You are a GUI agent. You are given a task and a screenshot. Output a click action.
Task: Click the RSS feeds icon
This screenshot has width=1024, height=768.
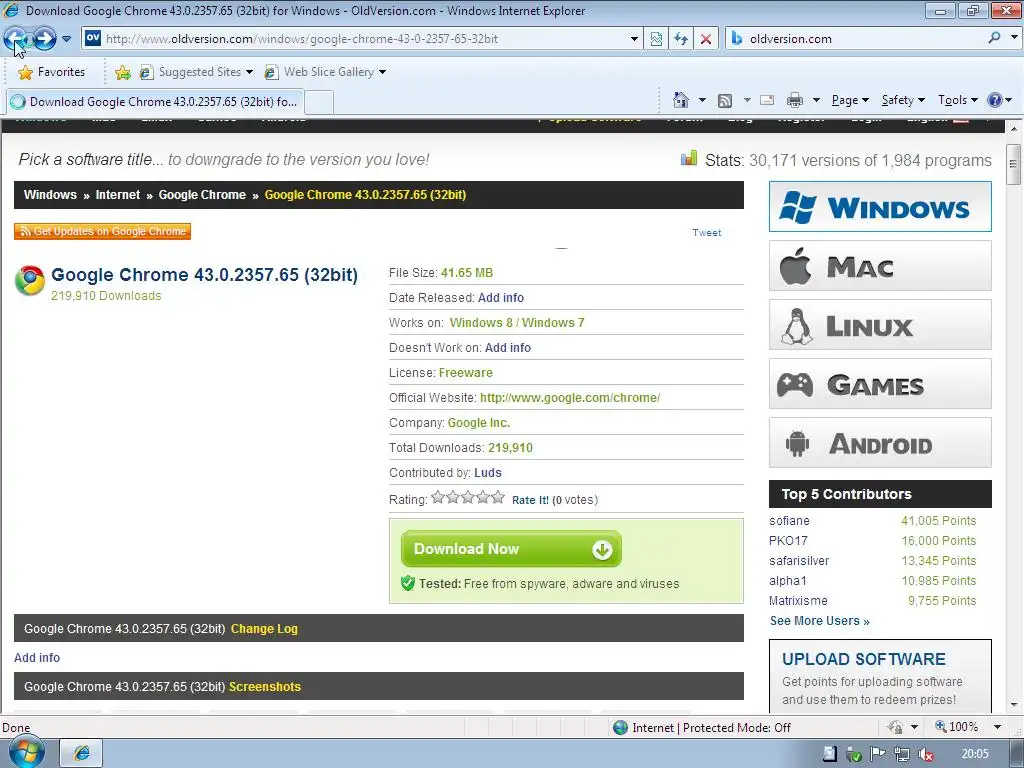pyautogui.click(x=725, y=101)
